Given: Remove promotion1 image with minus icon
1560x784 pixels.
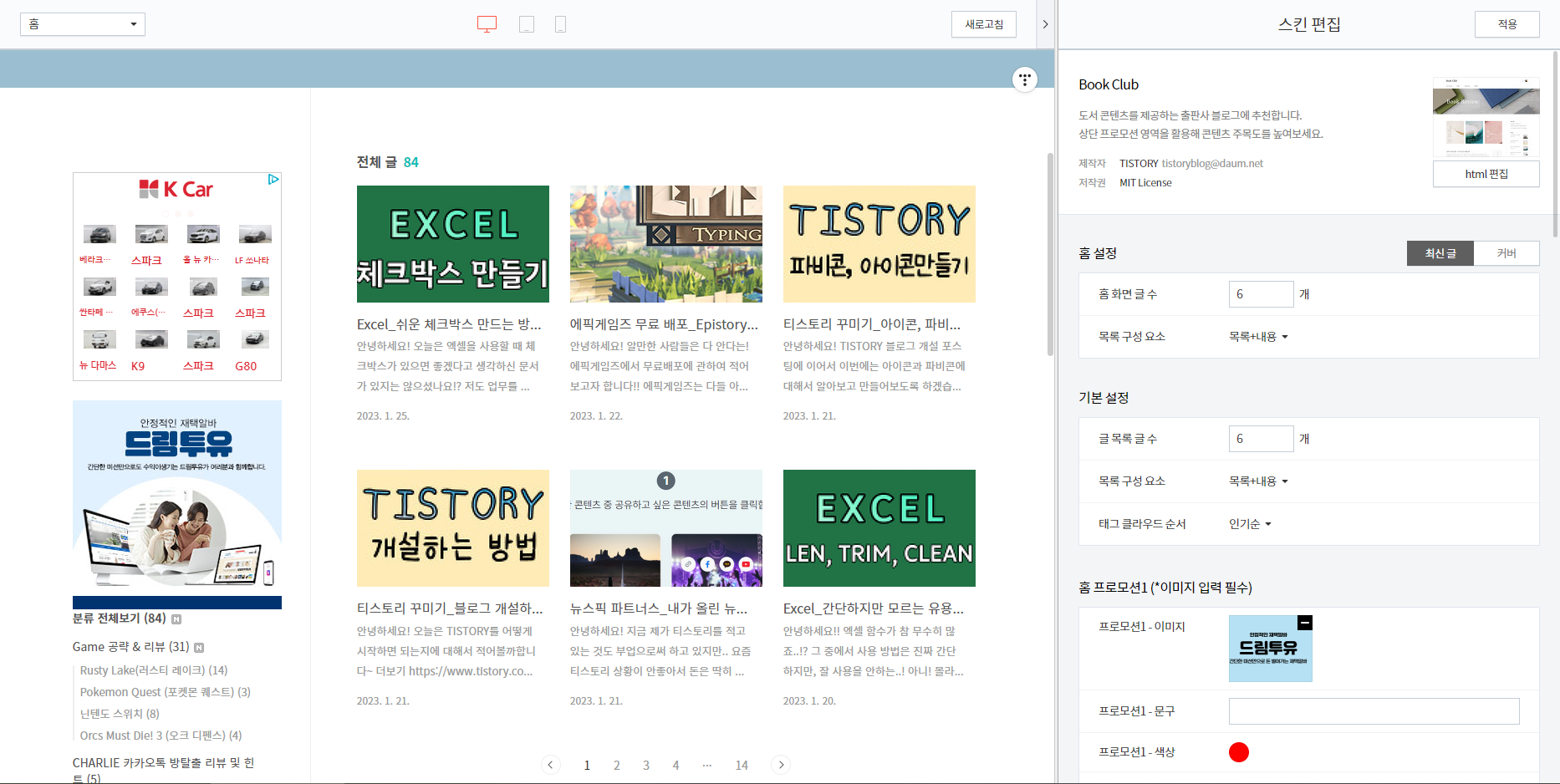Looking at the screenshot, I should pos(1305,623).
